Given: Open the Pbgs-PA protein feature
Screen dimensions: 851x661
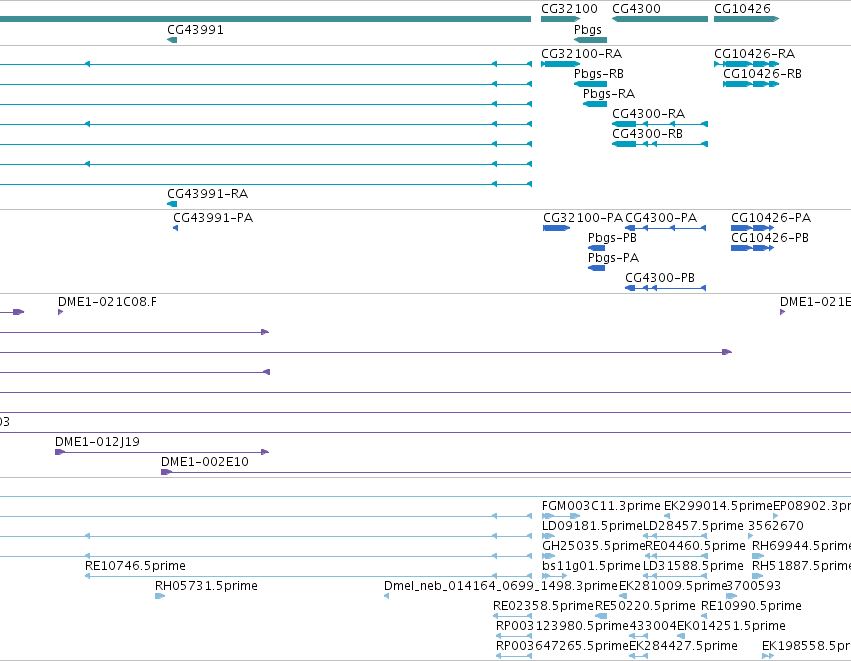Looking at the screenshot, I should (x=596, y=268).
